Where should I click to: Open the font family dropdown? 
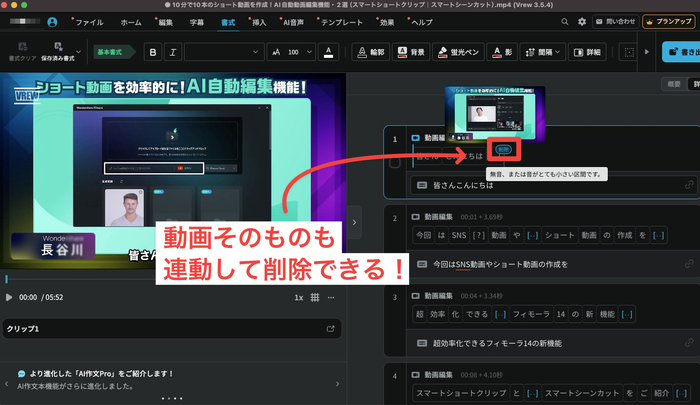(x=224, y=52)
